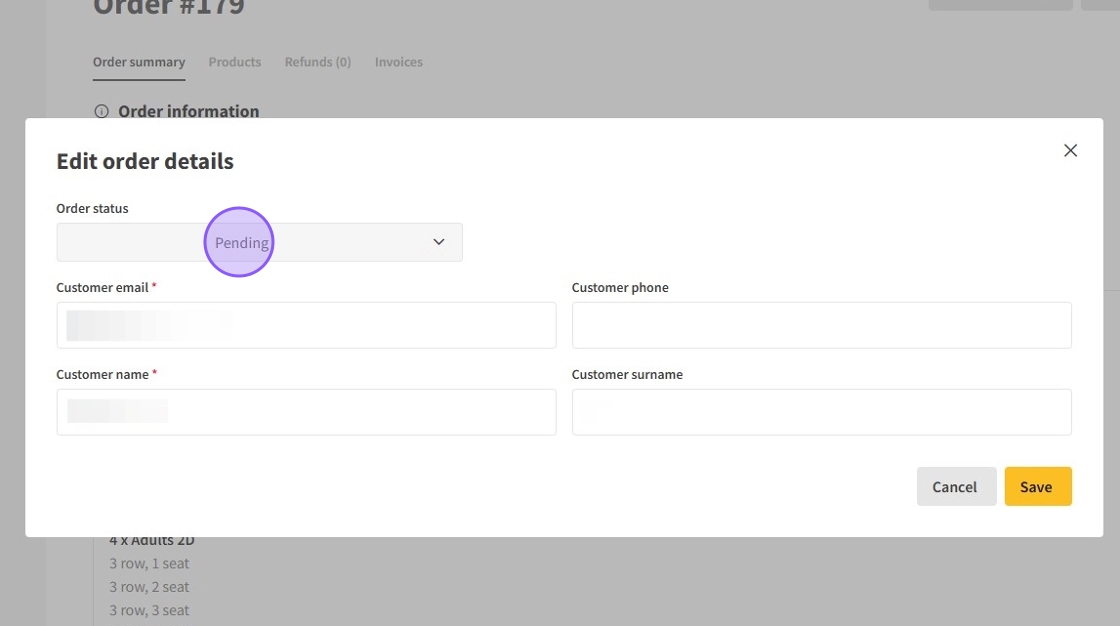Open the Order status dropdown showing Pending
Viewport: 1120px width, 626px height.
pyautogui.click(x=259, y=243)
